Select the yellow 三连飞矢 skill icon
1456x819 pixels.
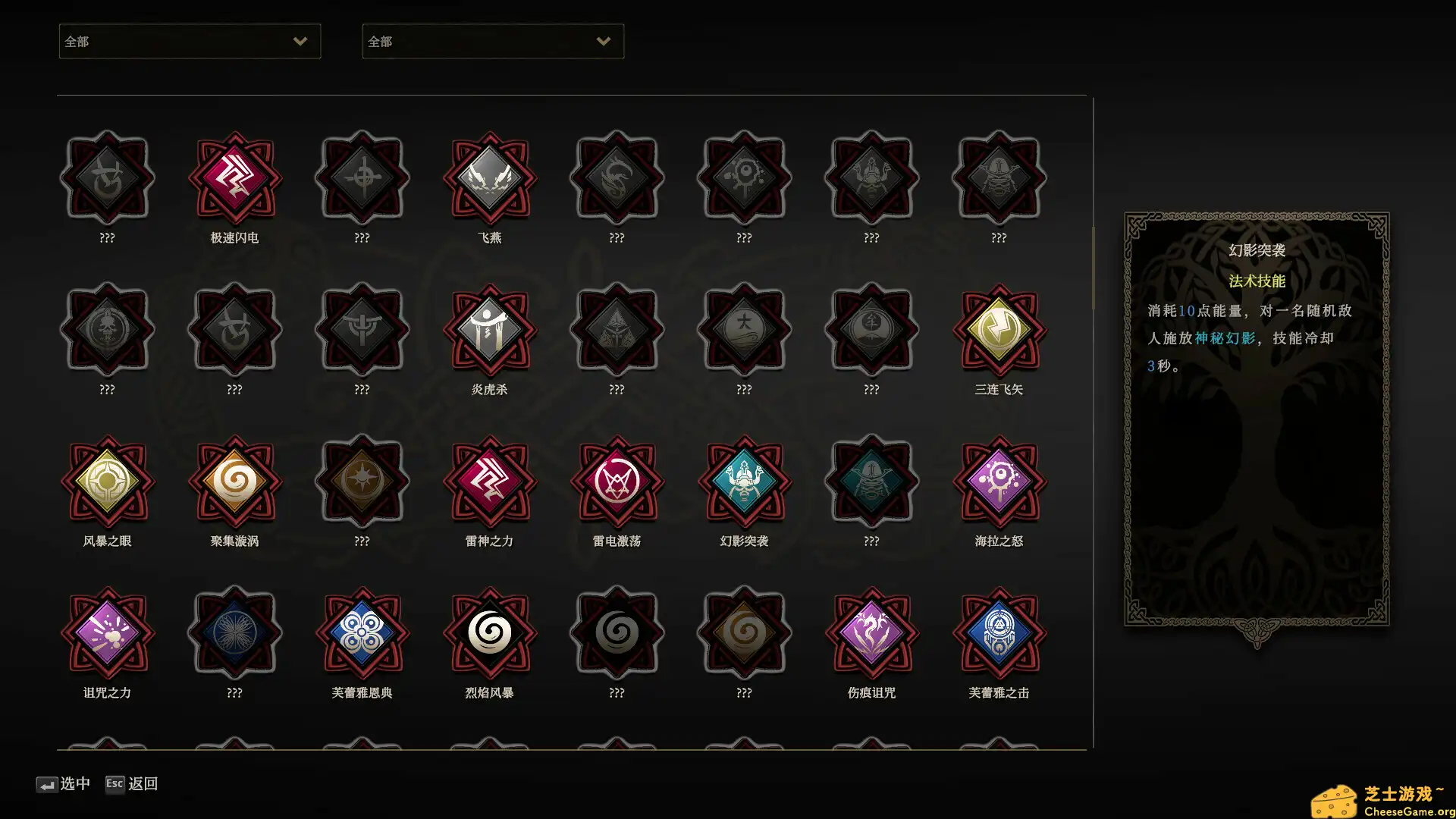(x=999, y=329)
